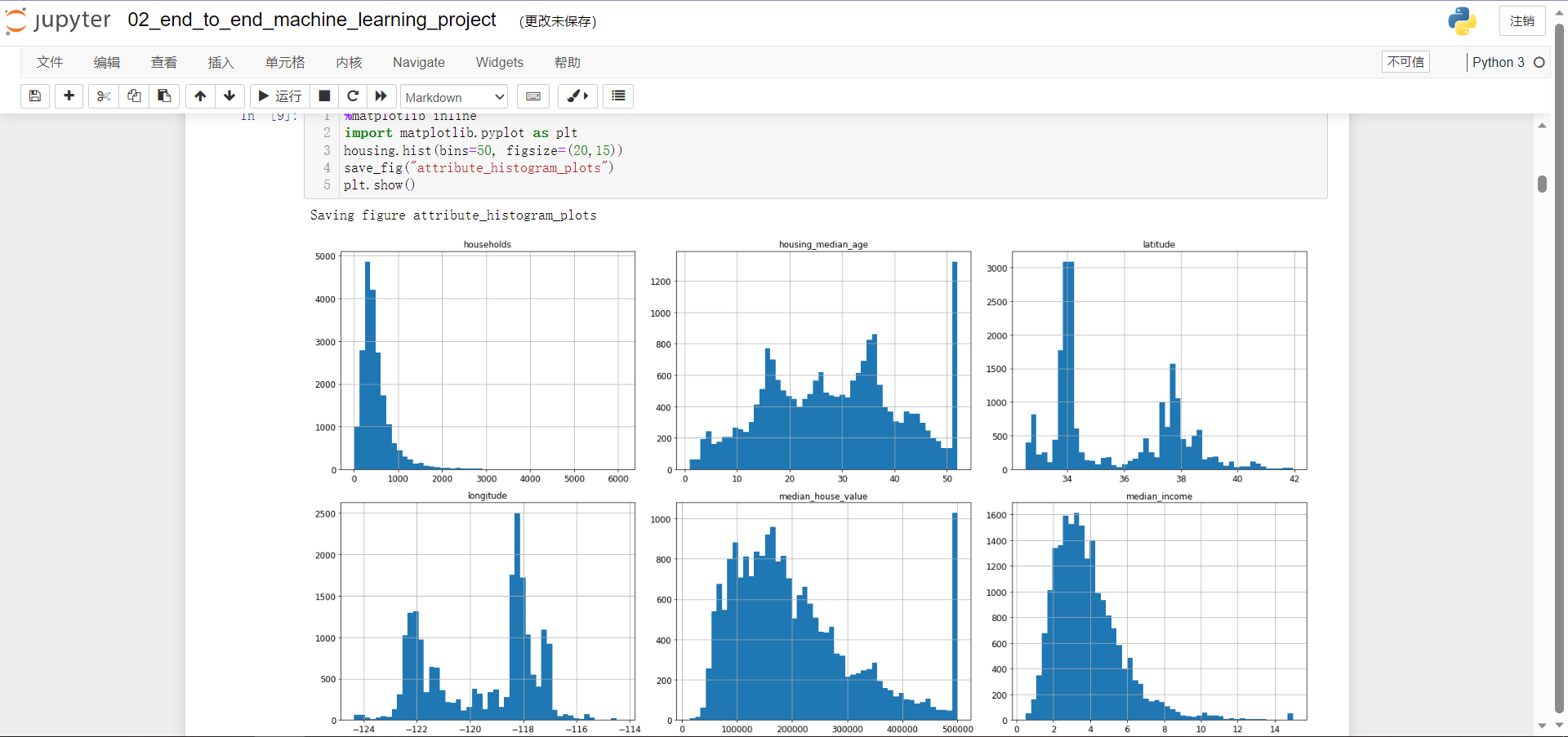1568x737 pixels.
Task: Click the plt.show() code line
Action: pos(380,184)
